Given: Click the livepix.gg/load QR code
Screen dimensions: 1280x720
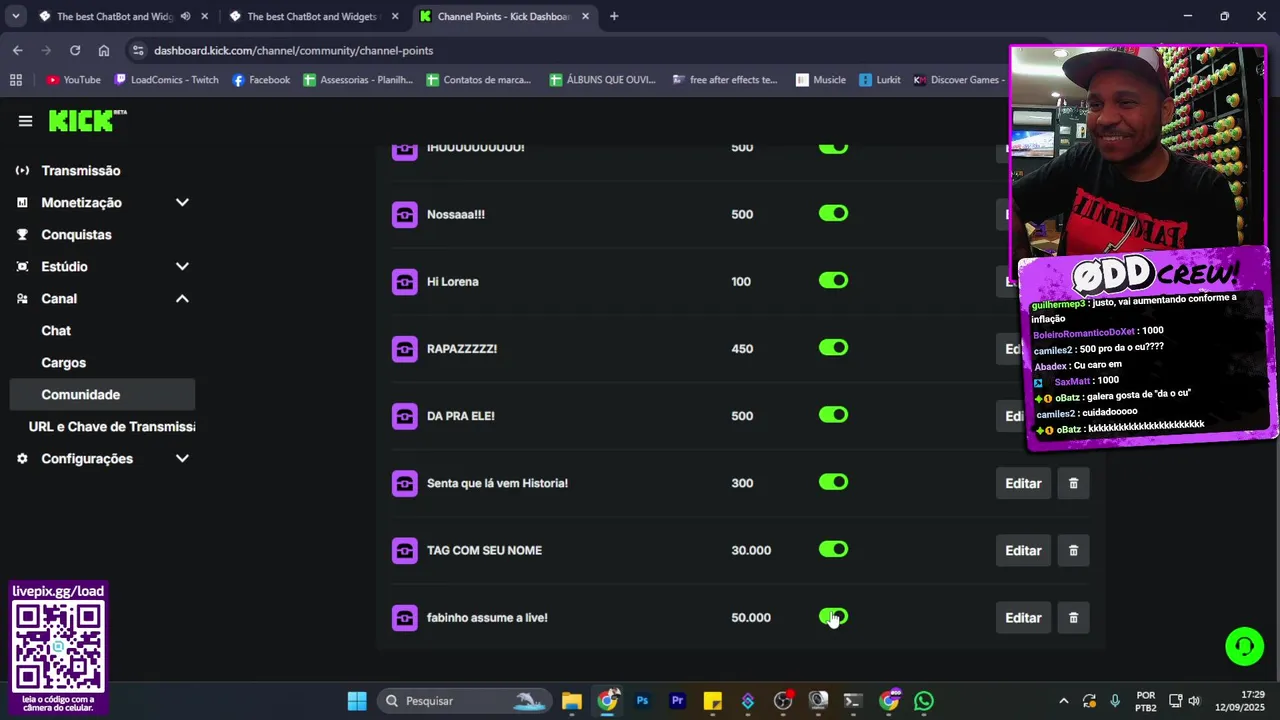Looking at the screenshot, I should click(x=58, y=647).
